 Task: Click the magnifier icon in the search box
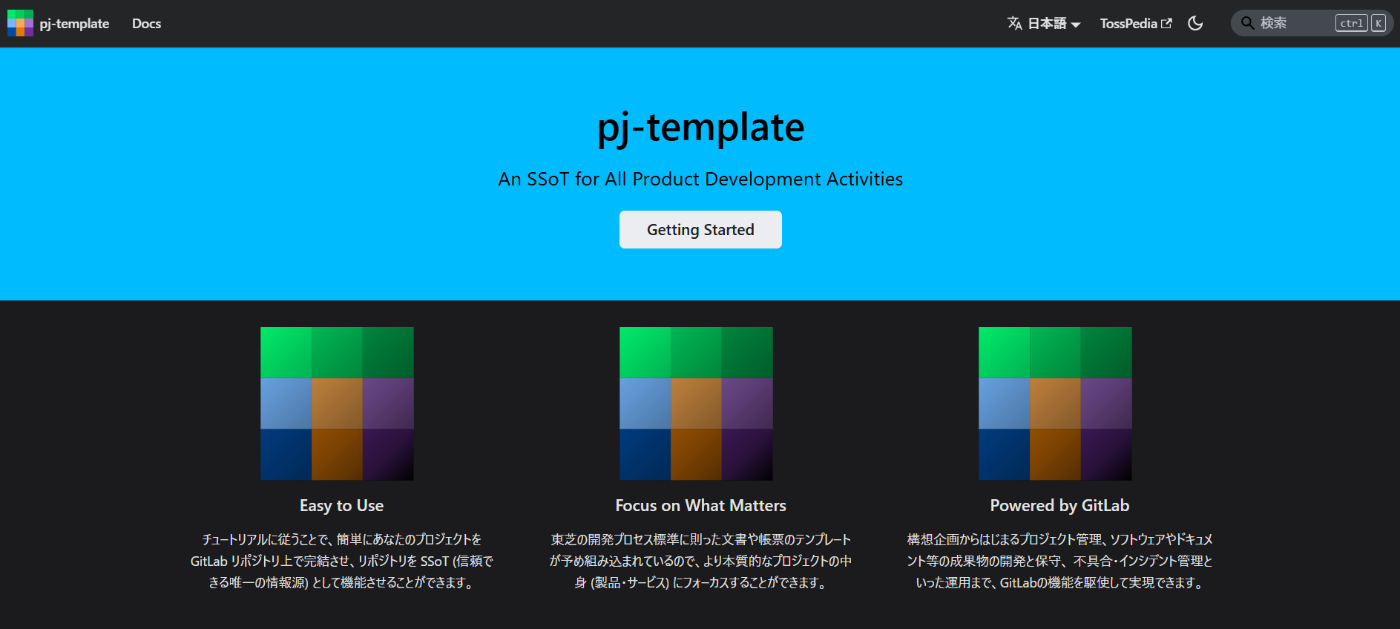point(1246,22)
